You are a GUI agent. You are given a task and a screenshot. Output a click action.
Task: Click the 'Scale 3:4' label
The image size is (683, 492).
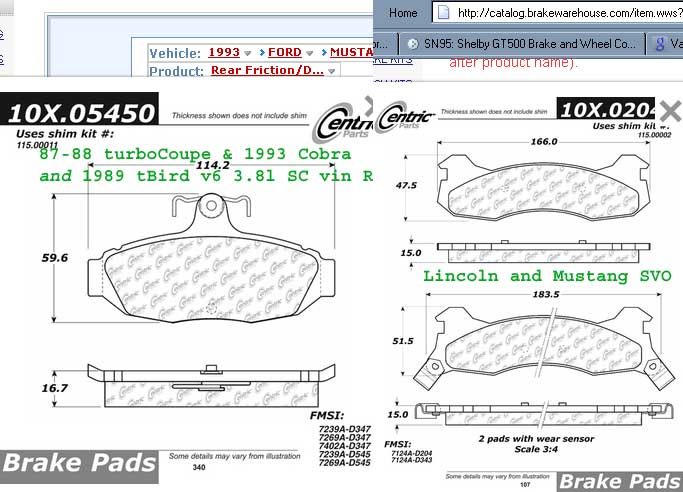pyautogui.click(x=536, y=449)
